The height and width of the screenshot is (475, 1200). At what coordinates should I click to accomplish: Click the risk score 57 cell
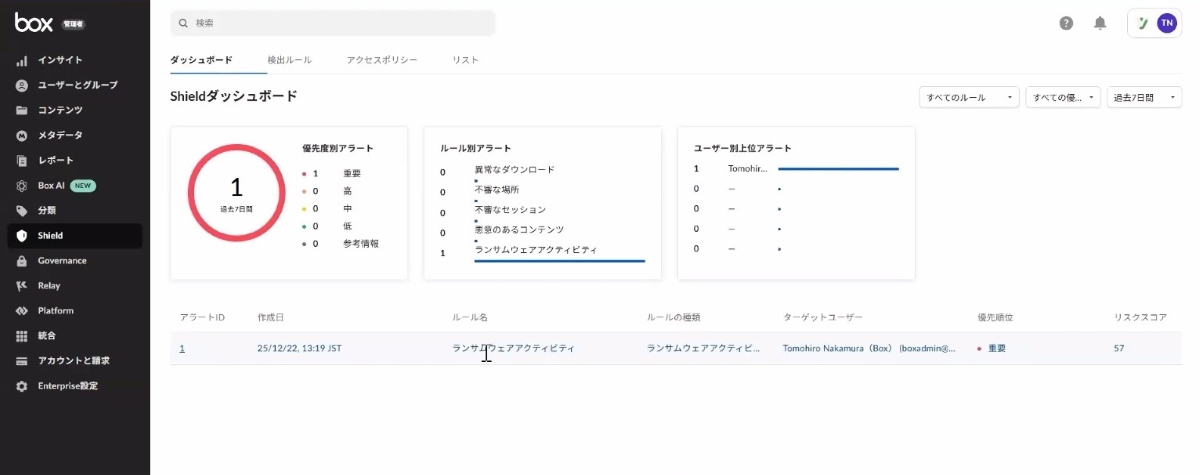(1119, 348)
